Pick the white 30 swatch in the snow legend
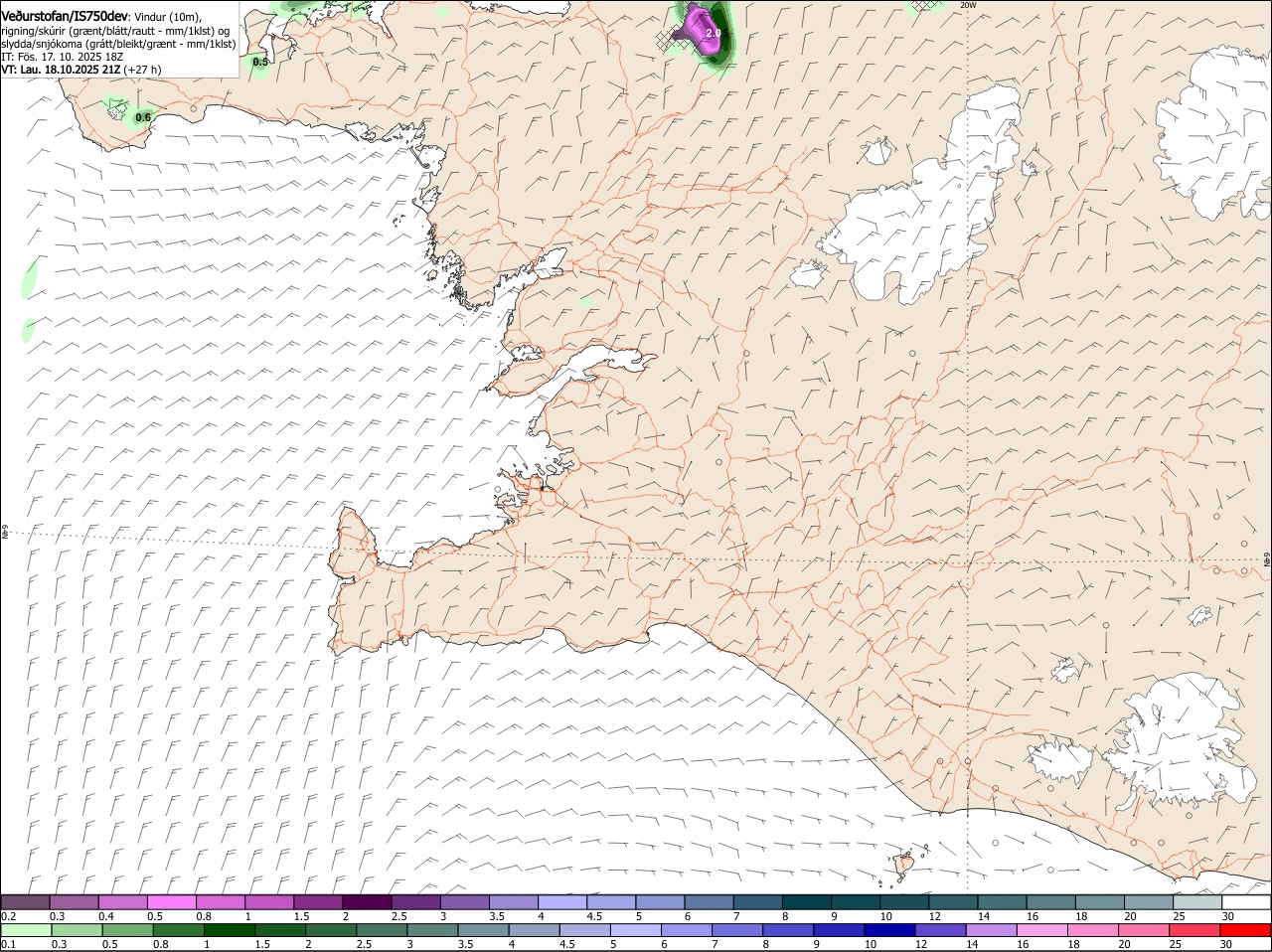 [1246, 902]
